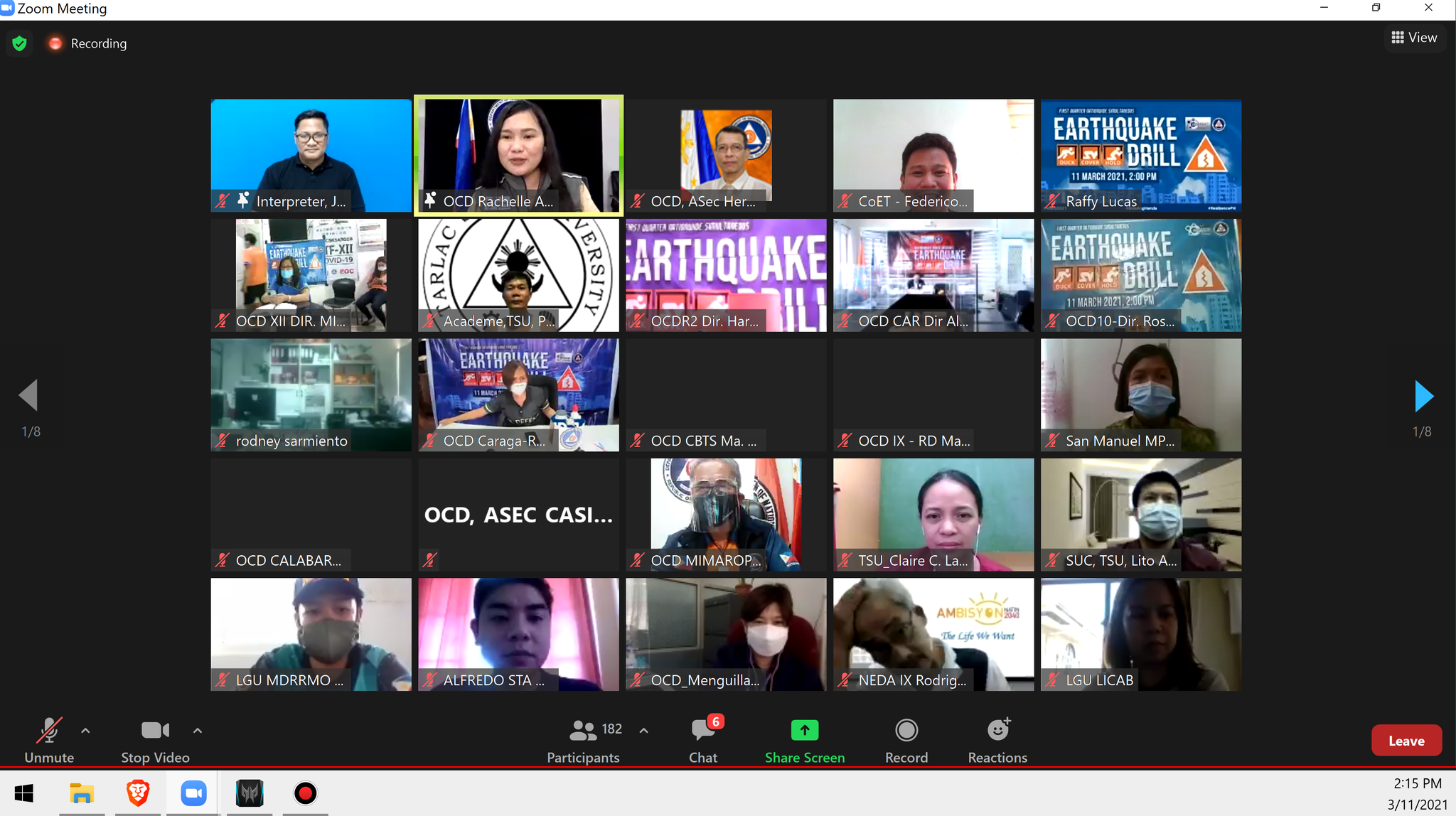The width and height of the screenshot is (1456, 816).
Task: Select the OCDR2 Dir. Har... video tile
Action: (726, 275)
